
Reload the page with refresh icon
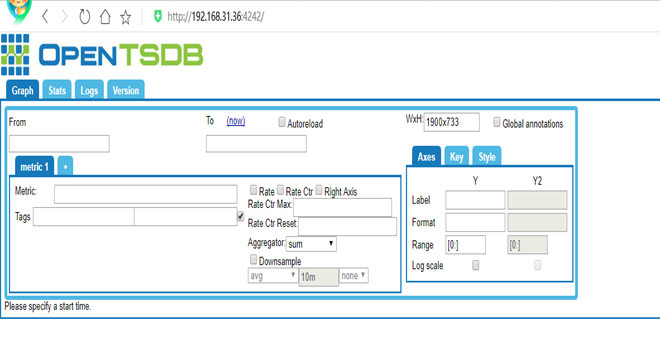coord(85,17)
